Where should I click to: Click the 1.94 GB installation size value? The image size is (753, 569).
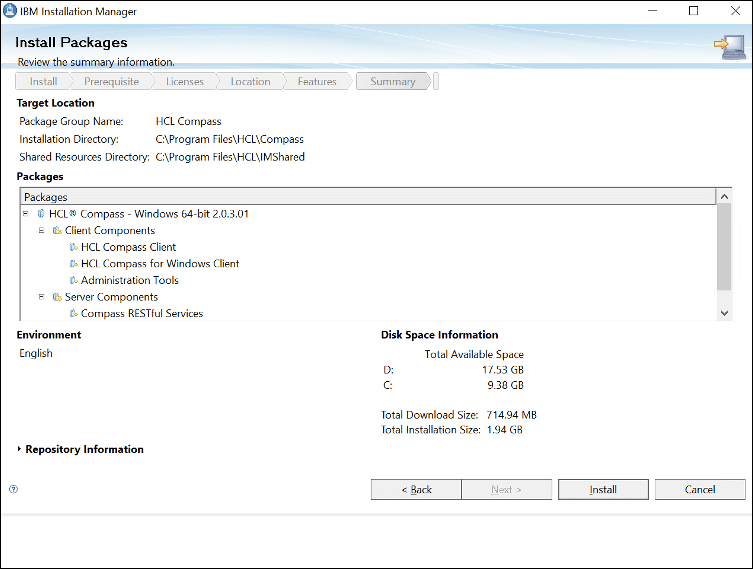coord(504,430)
